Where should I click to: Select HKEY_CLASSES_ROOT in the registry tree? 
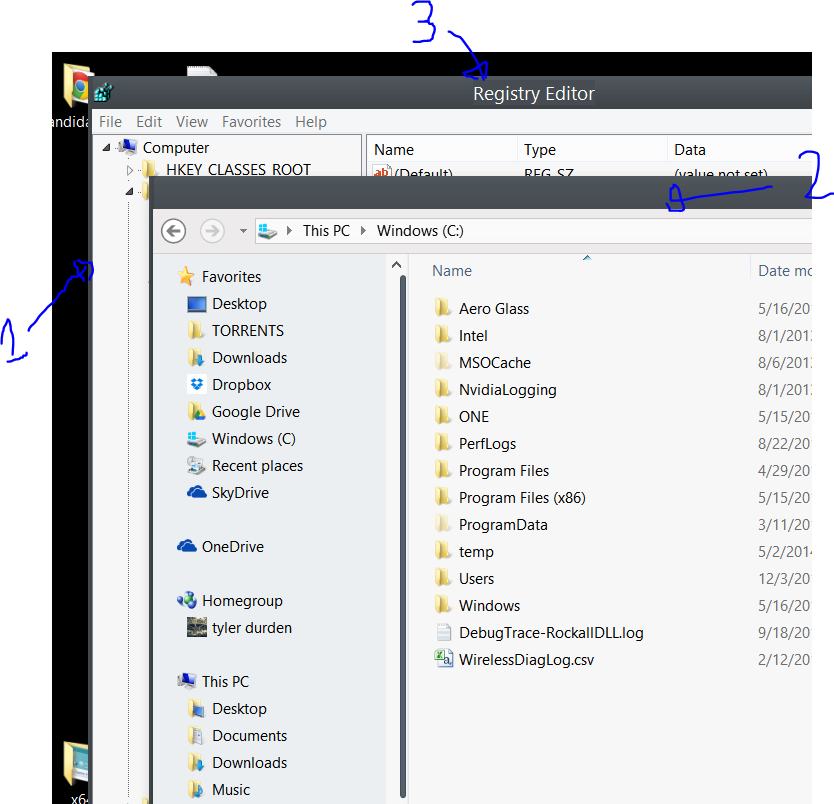point(238,170)
